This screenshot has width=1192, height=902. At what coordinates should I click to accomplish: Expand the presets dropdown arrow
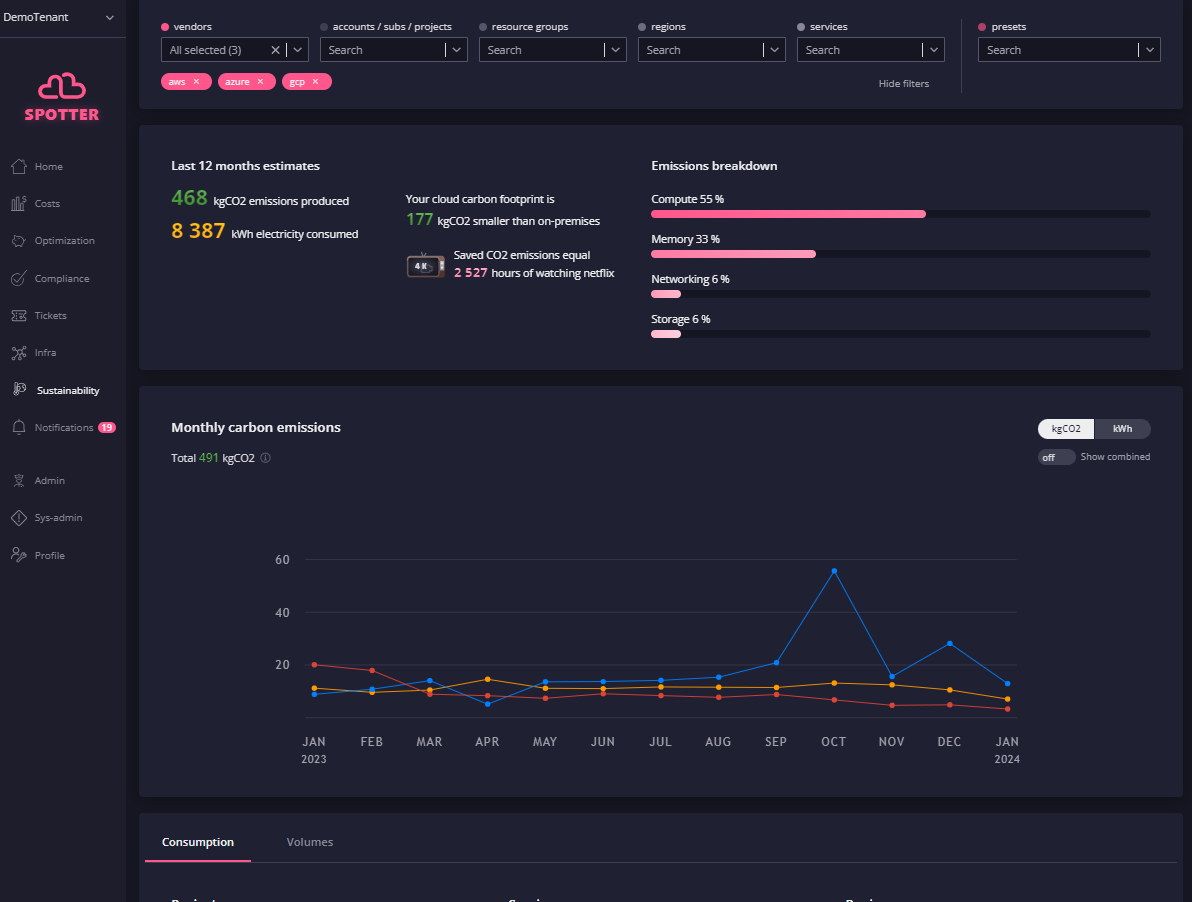(x=1149, y=50)
